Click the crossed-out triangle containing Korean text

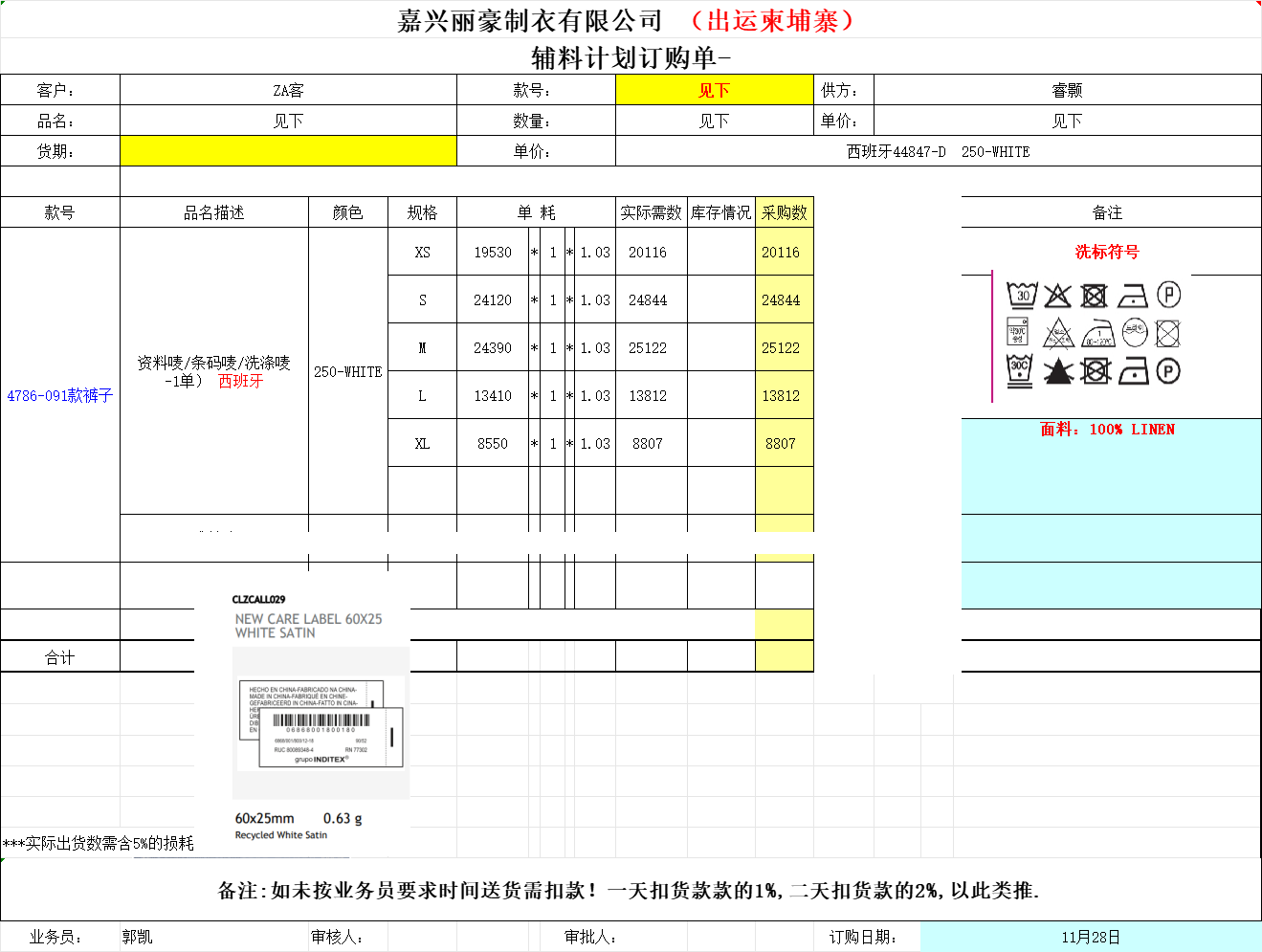[1057, 334]
